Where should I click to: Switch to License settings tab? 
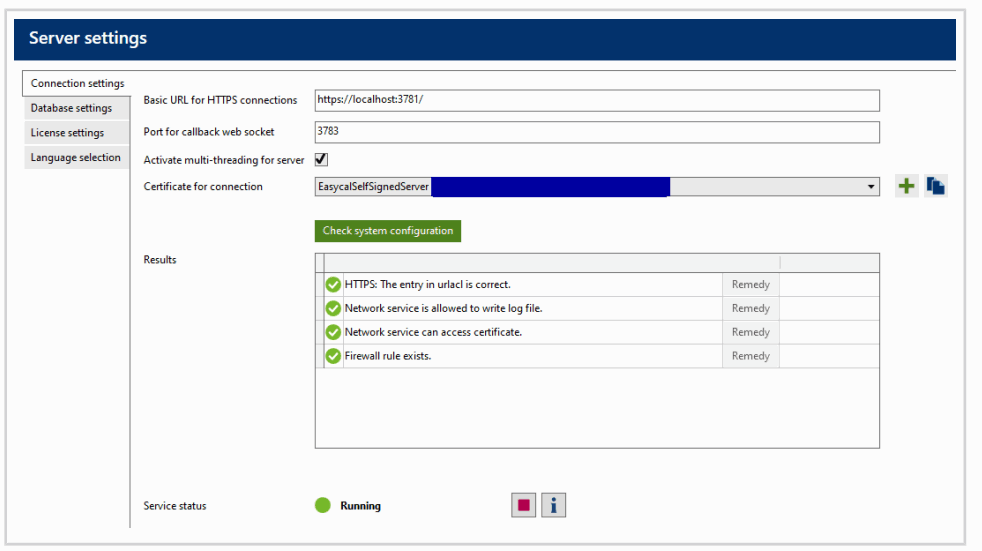tap(76, 133)
